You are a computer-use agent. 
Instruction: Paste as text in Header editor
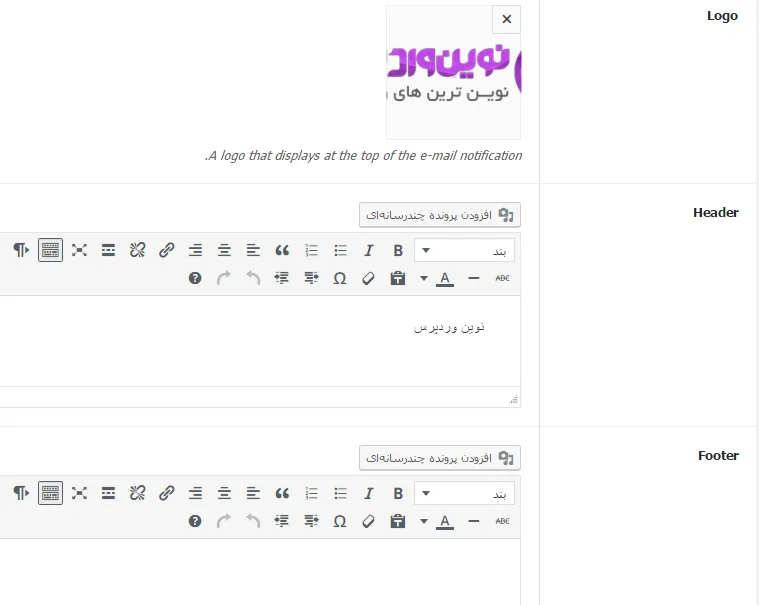point(398,278)
